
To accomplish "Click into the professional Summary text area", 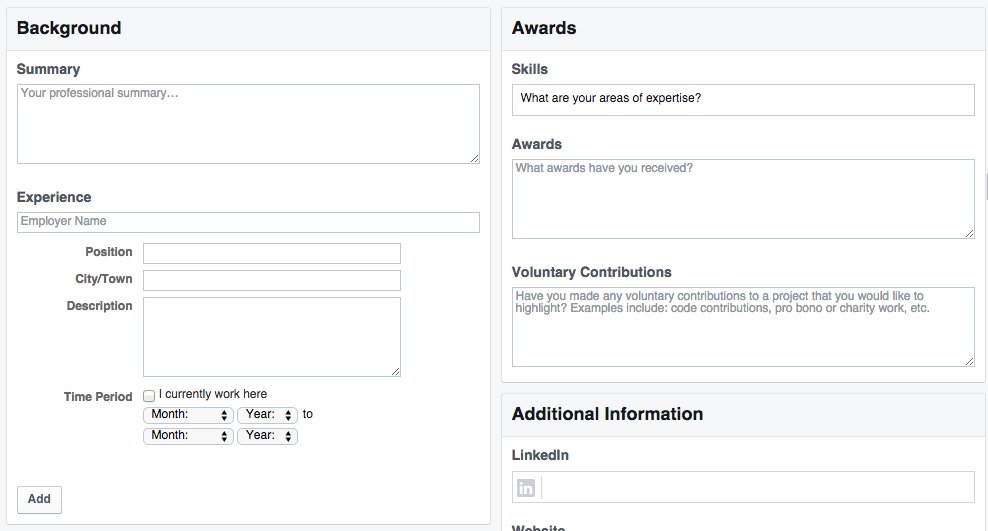I will point(248,124).
